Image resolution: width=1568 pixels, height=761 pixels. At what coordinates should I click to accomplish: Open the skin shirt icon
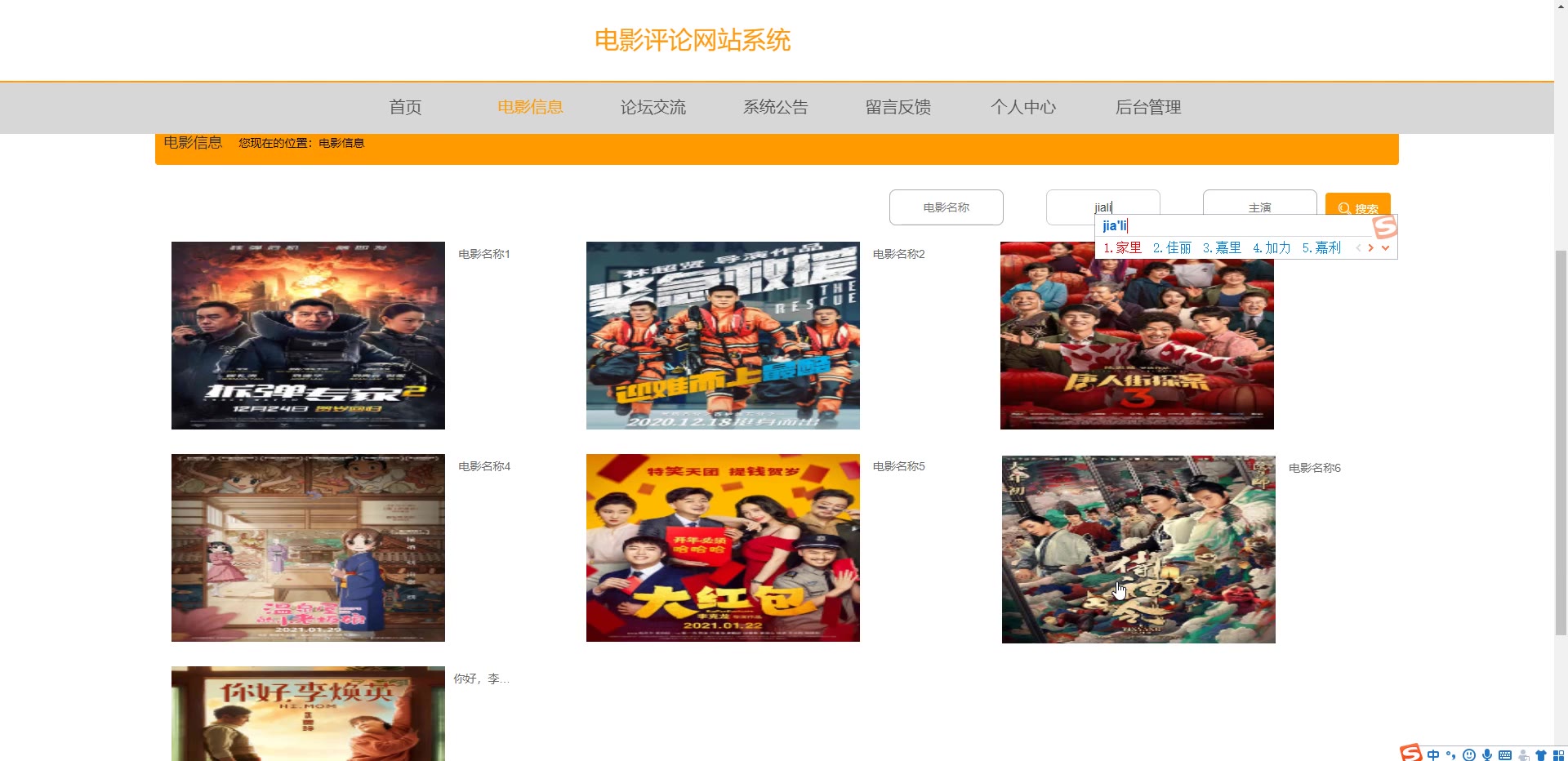(1541, 754)
